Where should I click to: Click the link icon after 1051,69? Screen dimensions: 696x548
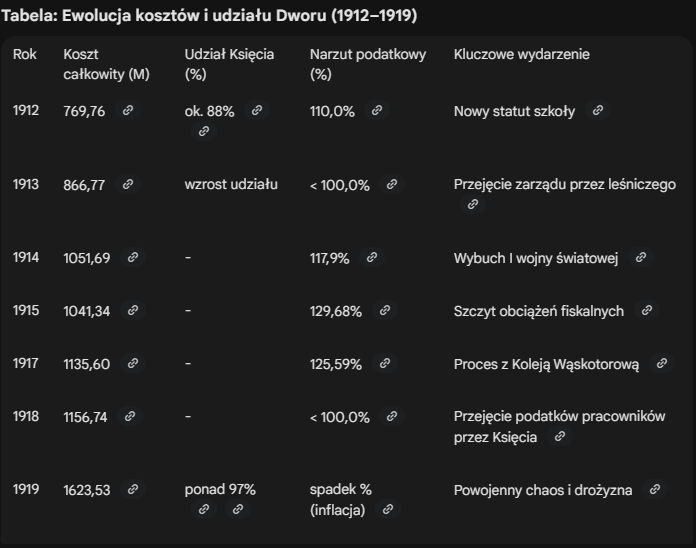[132, 258]
